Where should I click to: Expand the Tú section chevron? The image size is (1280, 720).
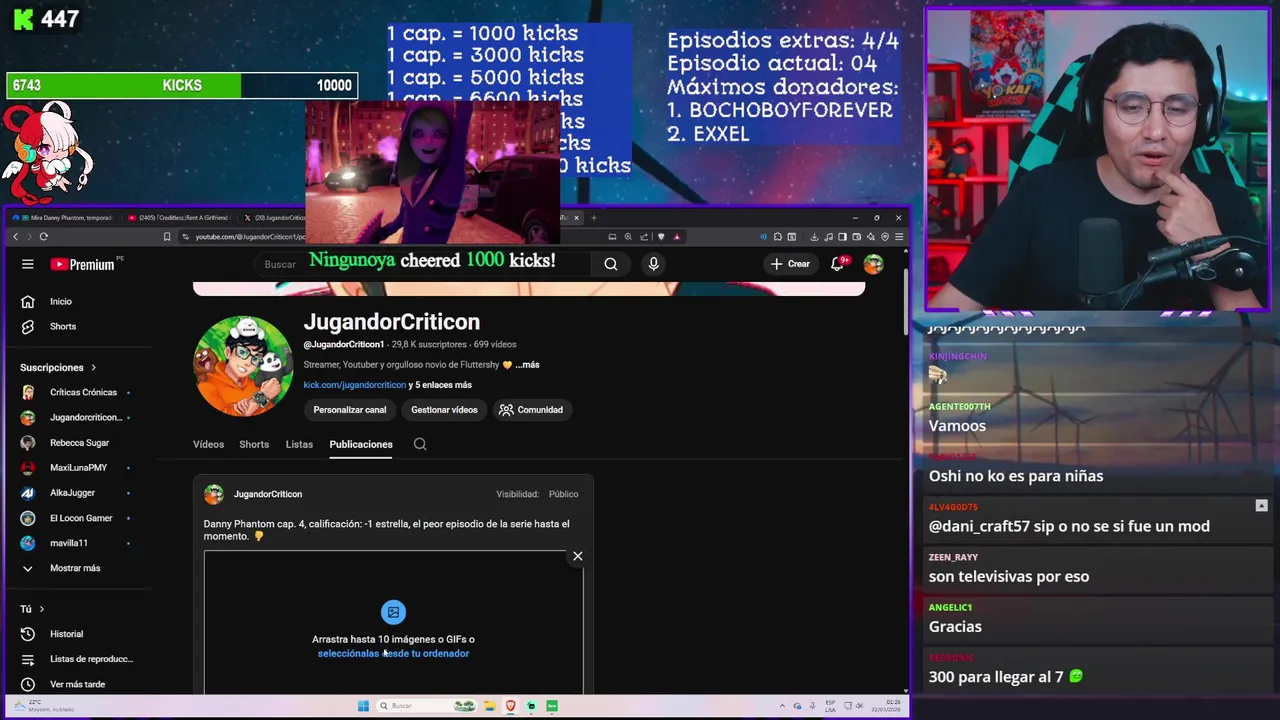42,609
